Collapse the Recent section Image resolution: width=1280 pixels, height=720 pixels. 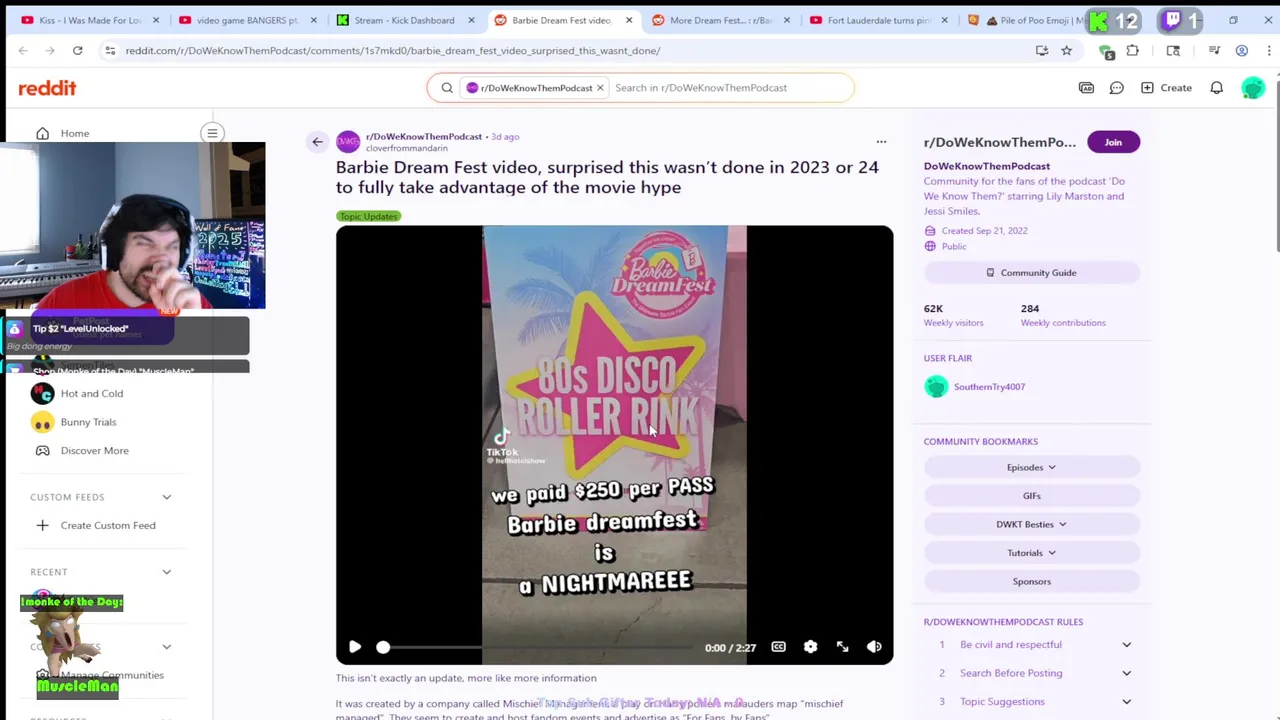click(x=167, y=572)
